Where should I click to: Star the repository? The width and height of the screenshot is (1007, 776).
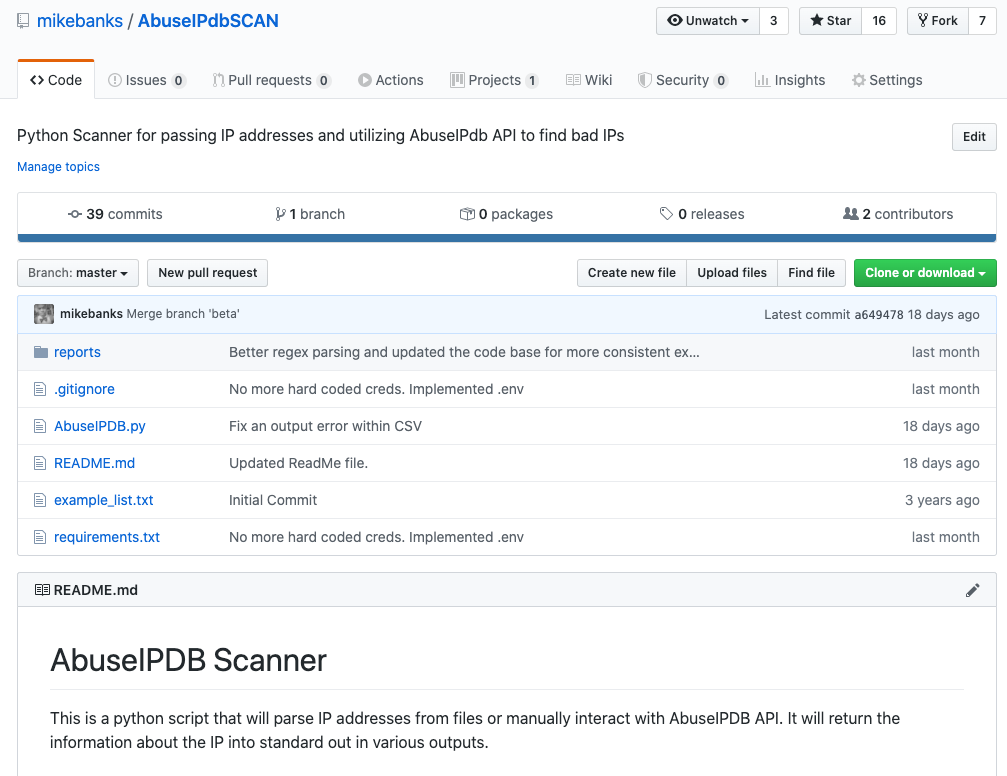[x=829, y=20]
